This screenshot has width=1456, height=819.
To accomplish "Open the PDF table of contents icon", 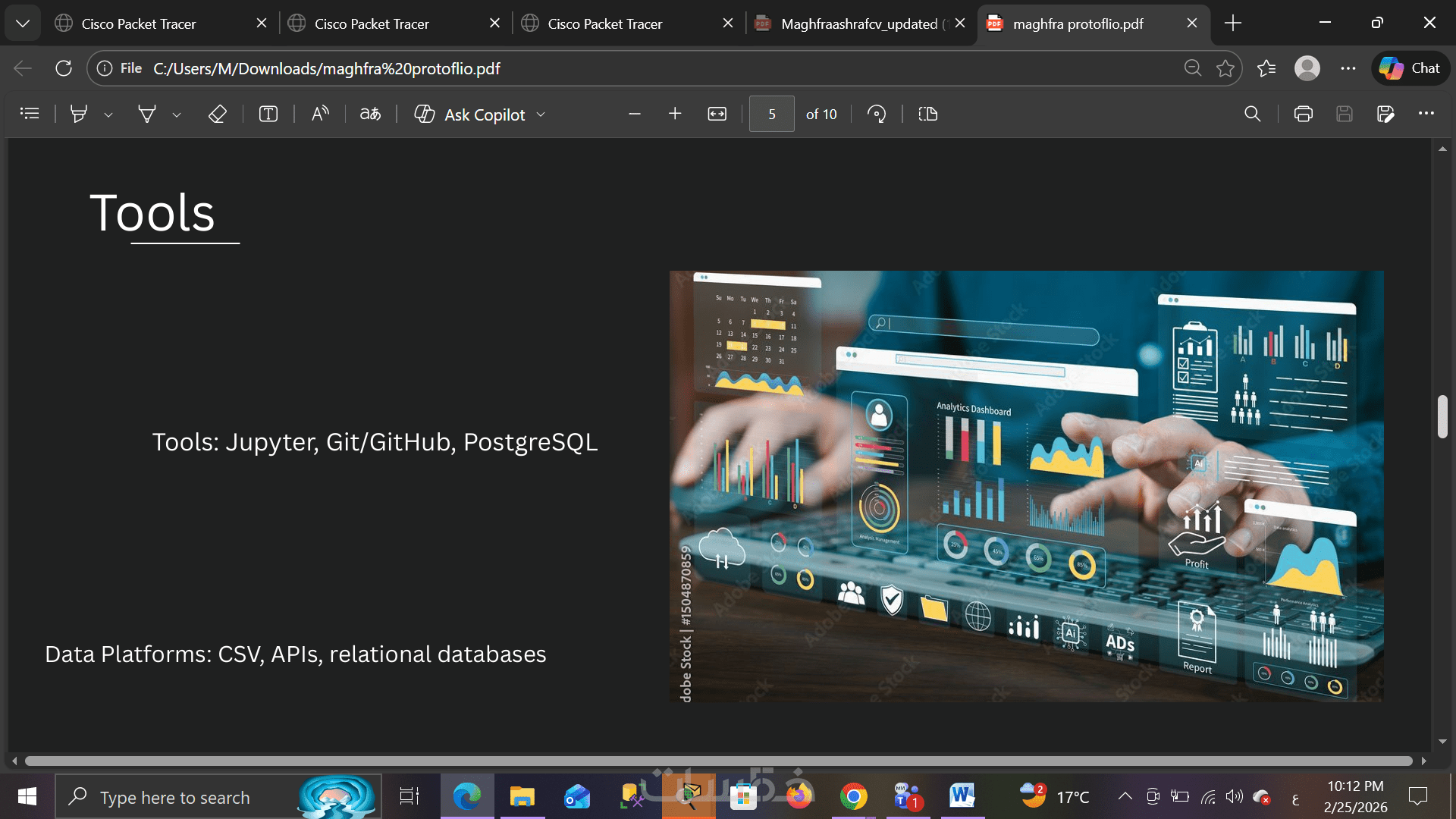I will (30, 114).
